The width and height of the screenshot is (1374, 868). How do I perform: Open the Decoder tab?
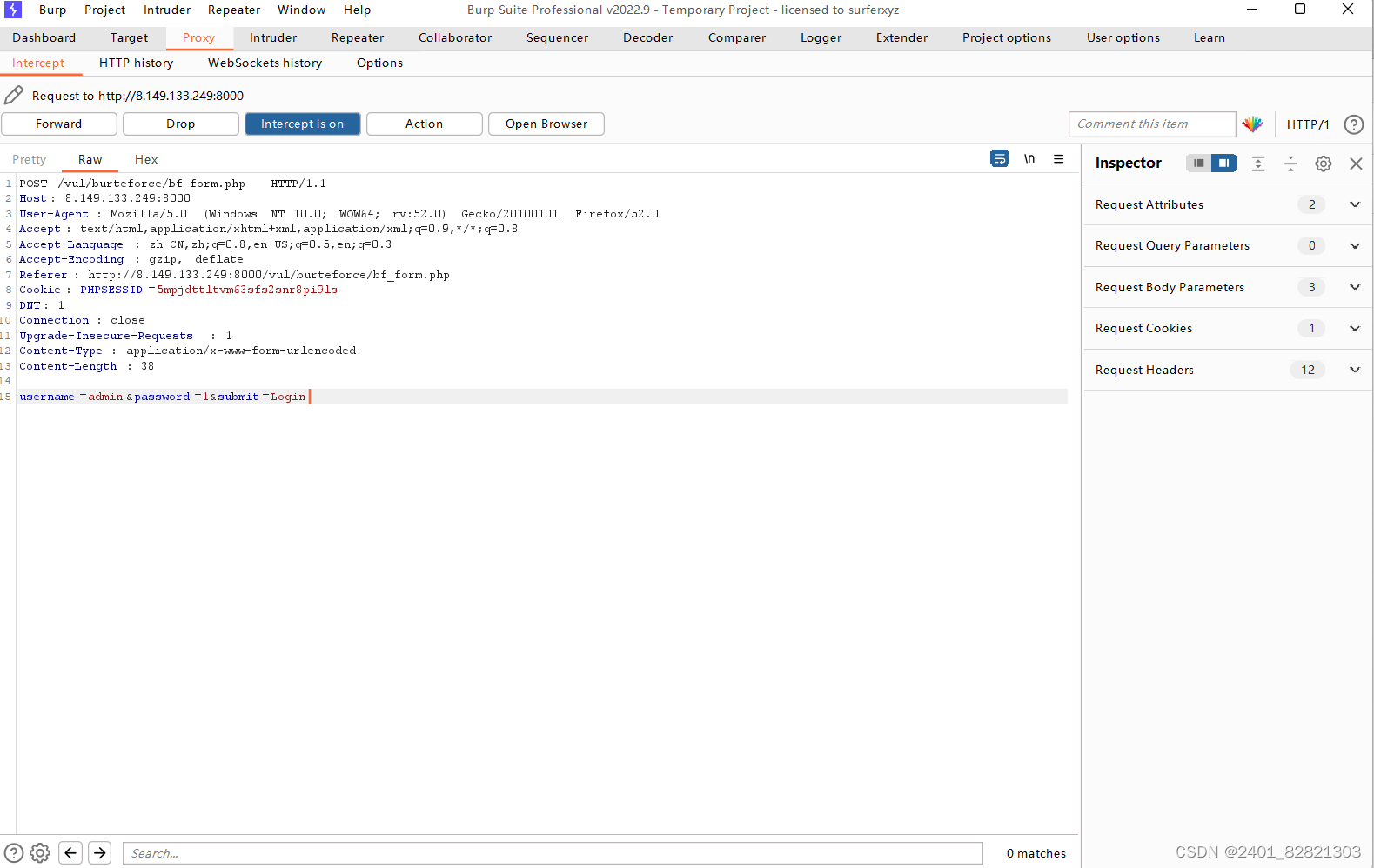[648, 37]
